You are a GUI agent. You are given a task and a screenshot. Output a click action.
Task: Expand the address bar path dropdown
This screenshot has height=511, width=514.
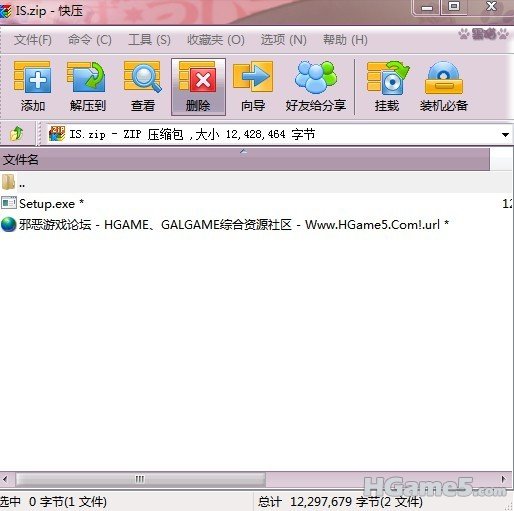[x=505, y=135]
